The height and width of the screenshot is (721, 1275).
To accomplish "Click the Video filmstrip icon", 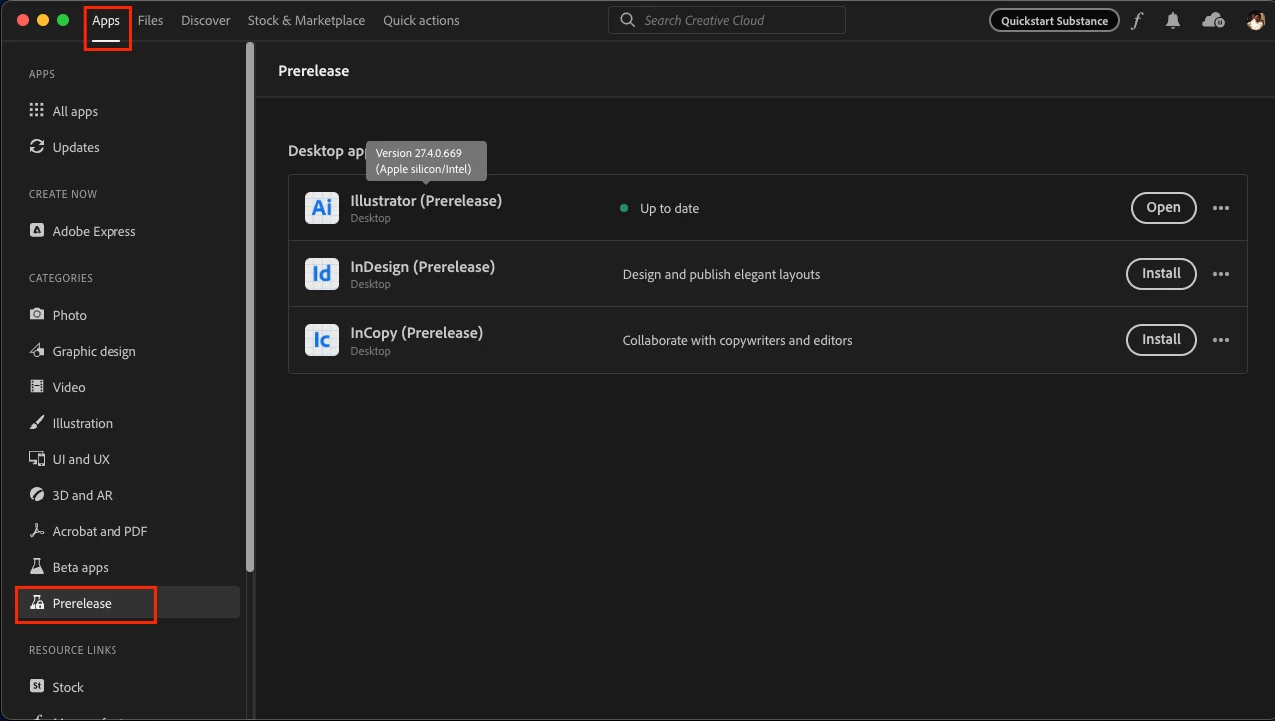I will point(37,387).
